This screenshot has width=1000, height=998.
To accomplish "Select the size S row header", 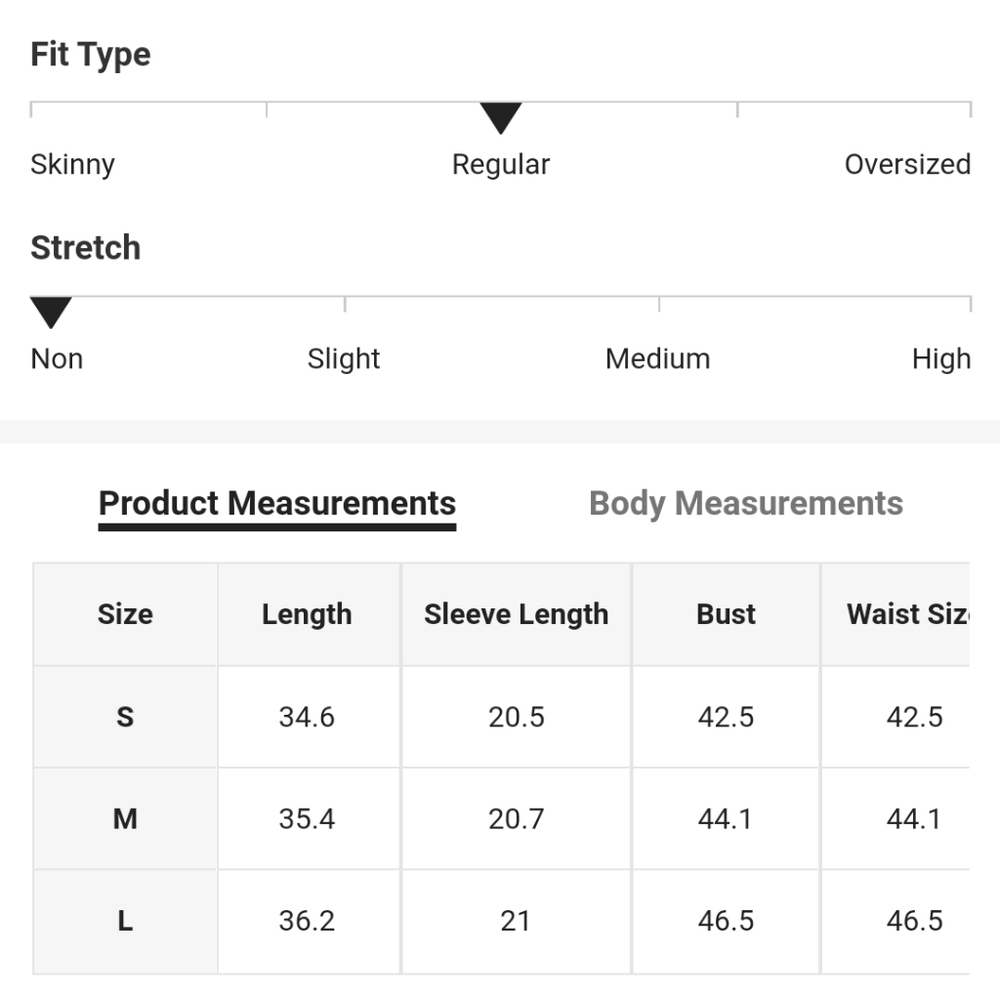I will [125, 717].
